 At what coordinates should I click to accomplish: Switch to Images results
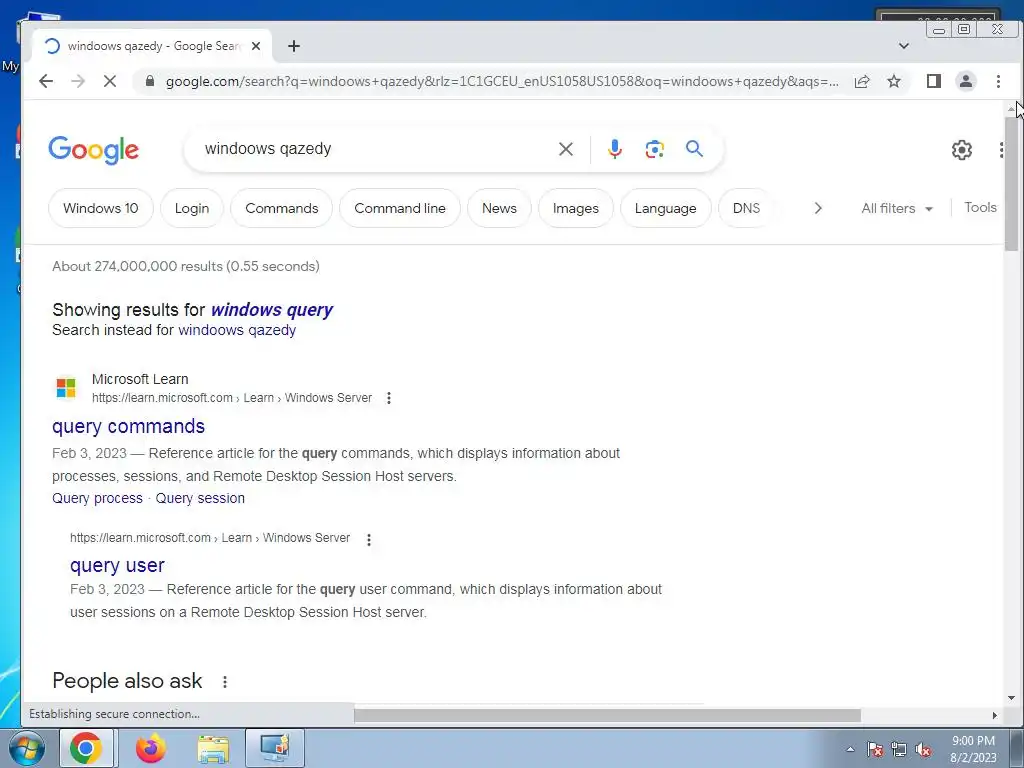coord(575,208)
